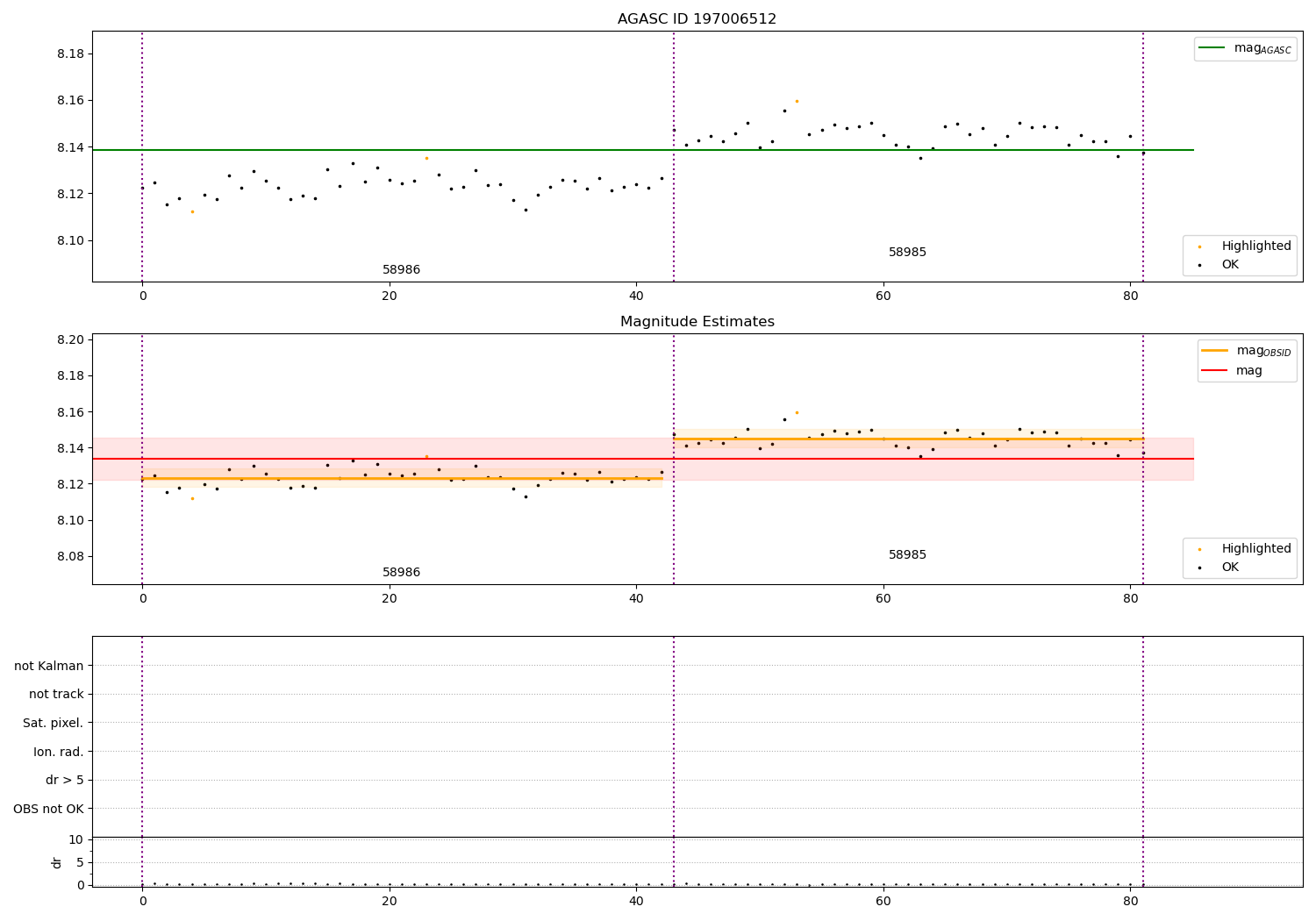Click y-axis tick 8.18 in AGASC ID plot
This screenshot has height=921, width=1316.
[x=70, y=54]
